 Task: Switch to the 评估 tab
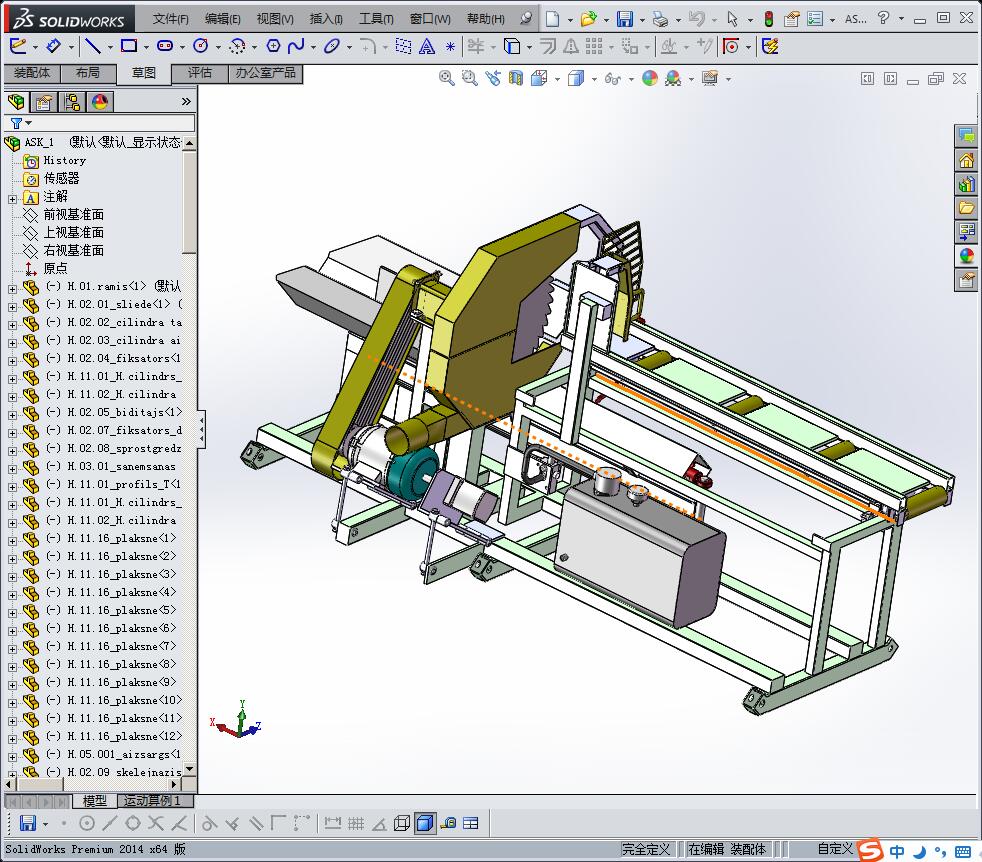pos(200,73)
